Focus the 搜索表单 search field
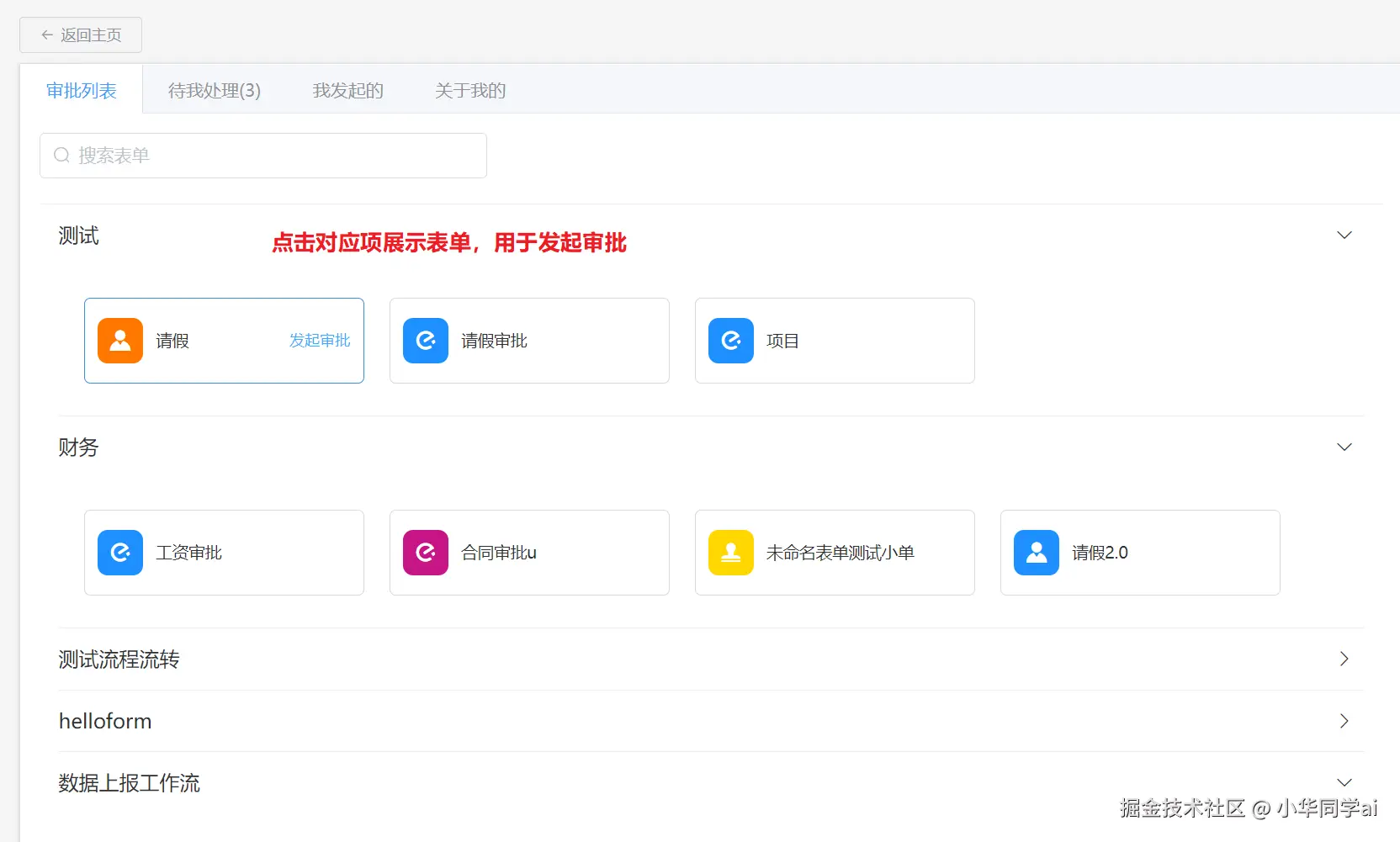The image size is (1400, 842). coord(263,156)
